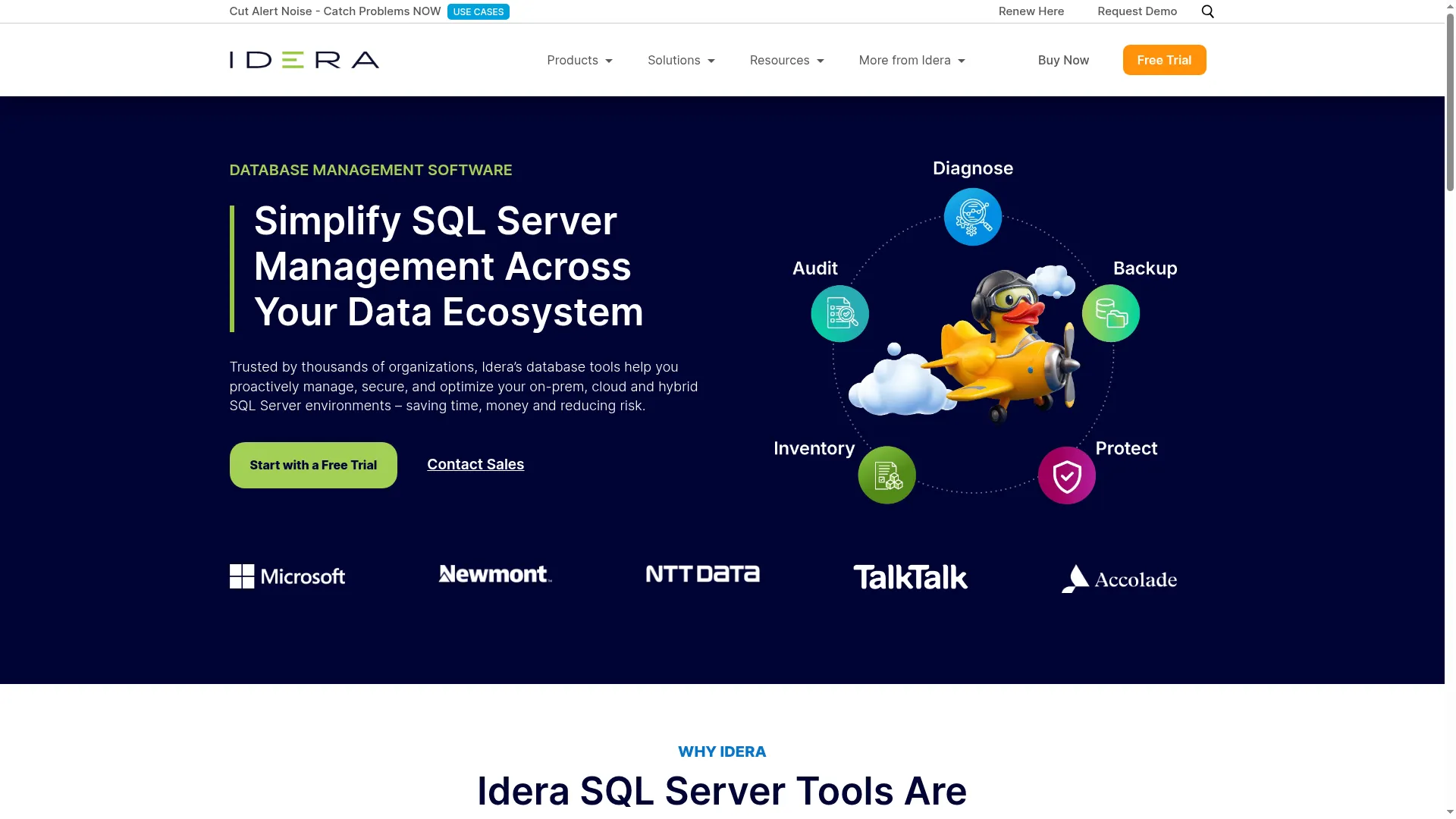Click the Audit label
The width and height of the screenshot is (1456, 819).
click(815, 268)
